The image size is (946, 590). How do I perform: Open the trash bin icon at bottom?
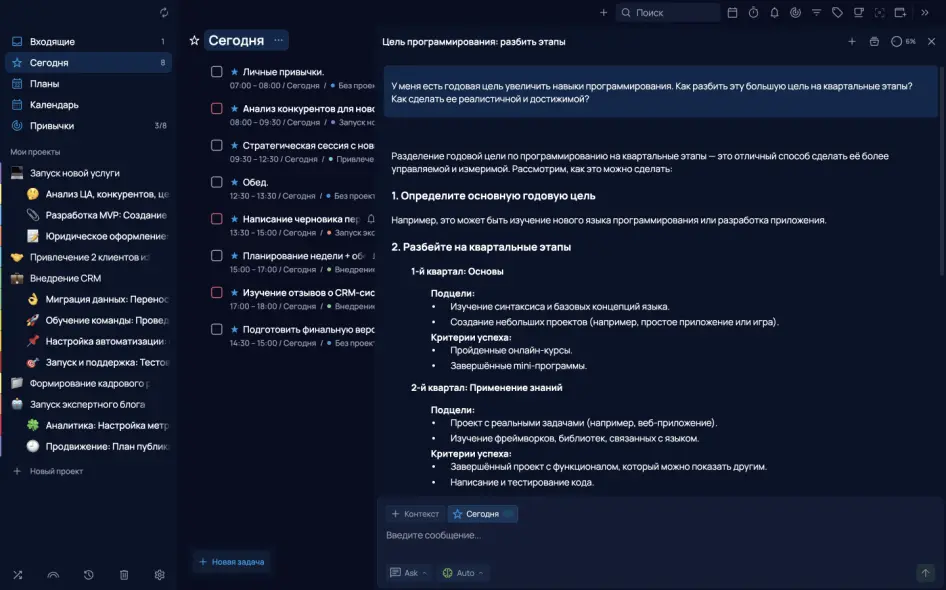click(x=124, y=575)
